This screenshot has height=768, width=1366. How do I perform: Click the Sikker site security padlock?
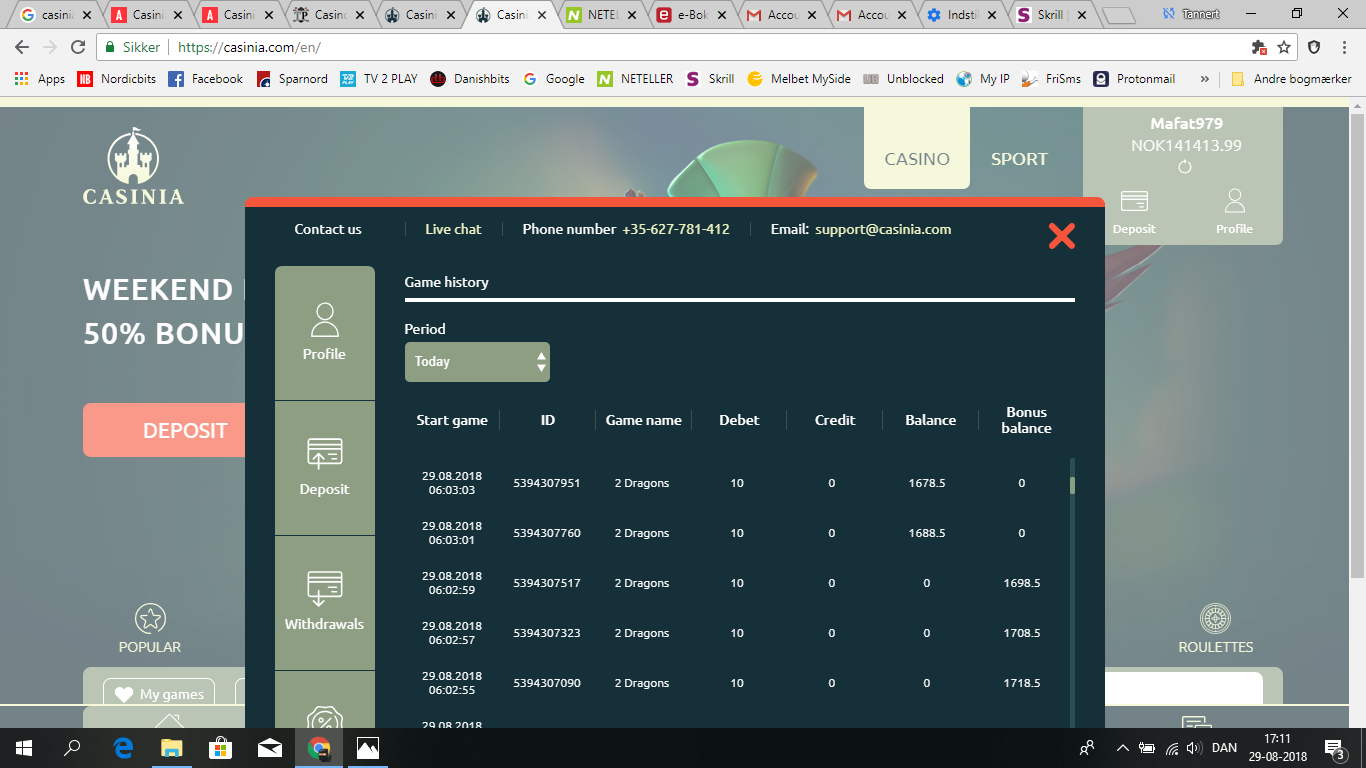coord(110,47)
